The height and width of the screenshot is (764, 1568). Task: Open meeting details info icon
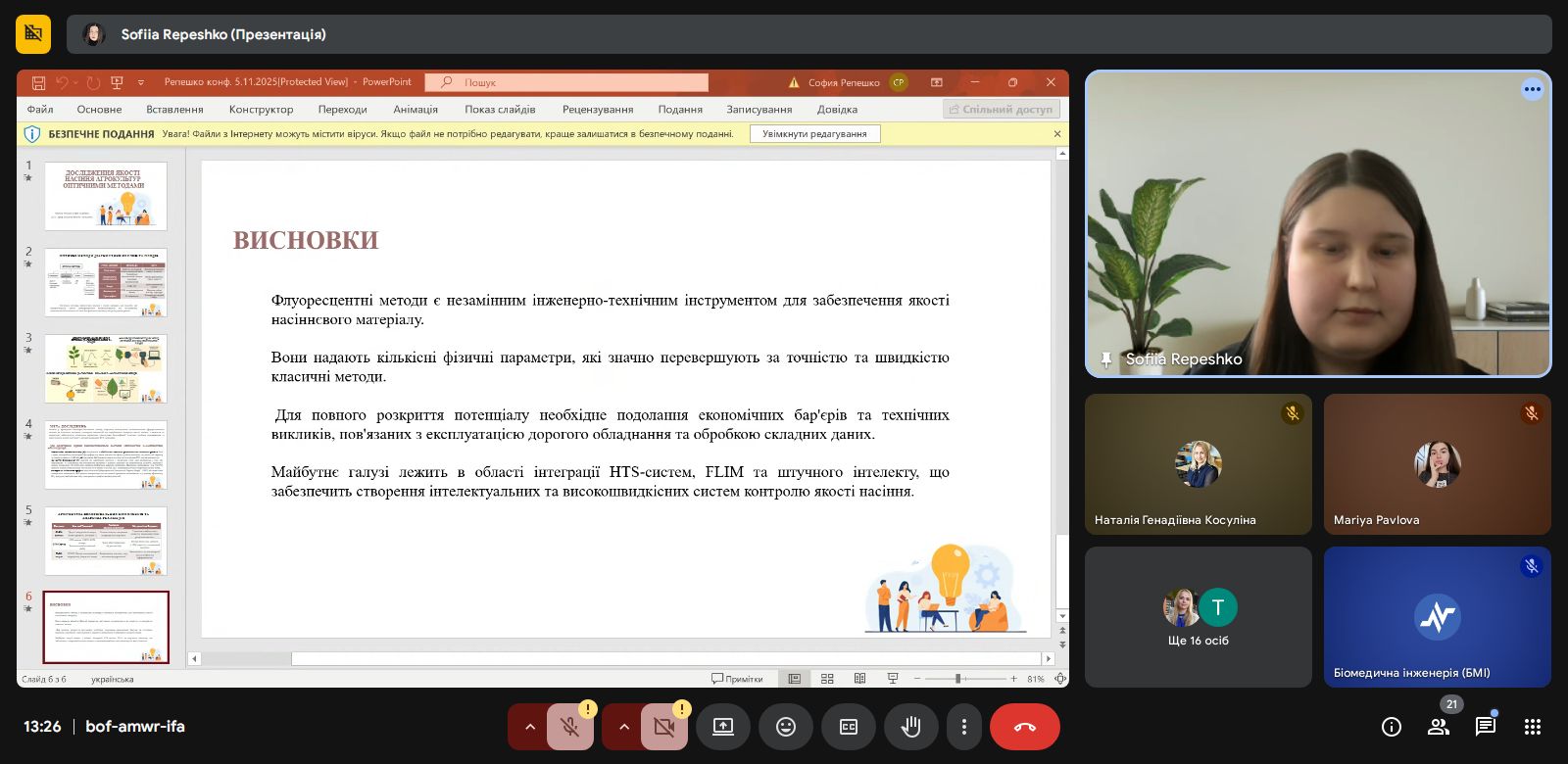pyautogui.click(x=1392, y=727)
